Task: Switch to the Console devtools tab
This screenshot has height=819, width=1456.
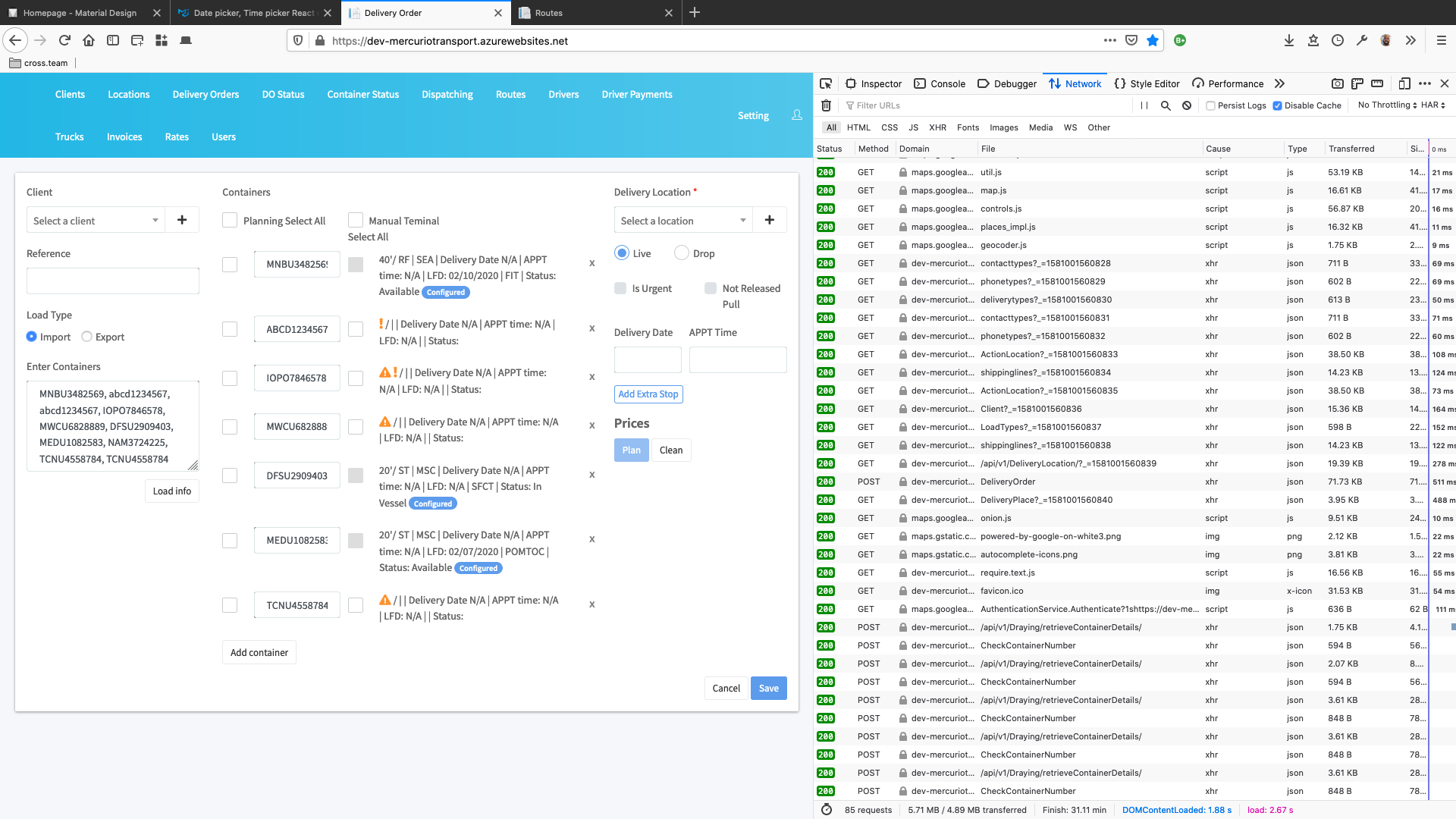Action: (x=940, y=83)
